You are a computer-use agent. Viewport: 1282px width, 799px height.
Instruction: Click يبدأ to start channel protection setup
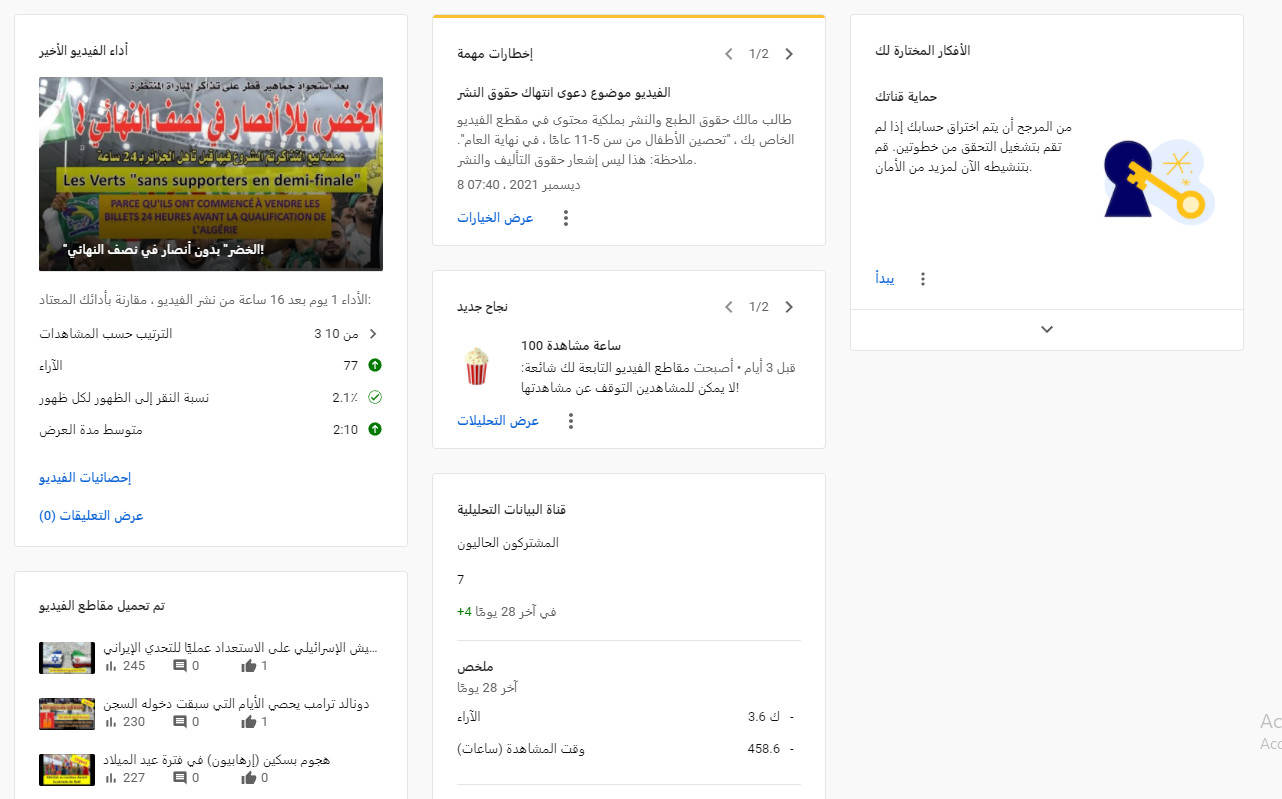(884, 279)
